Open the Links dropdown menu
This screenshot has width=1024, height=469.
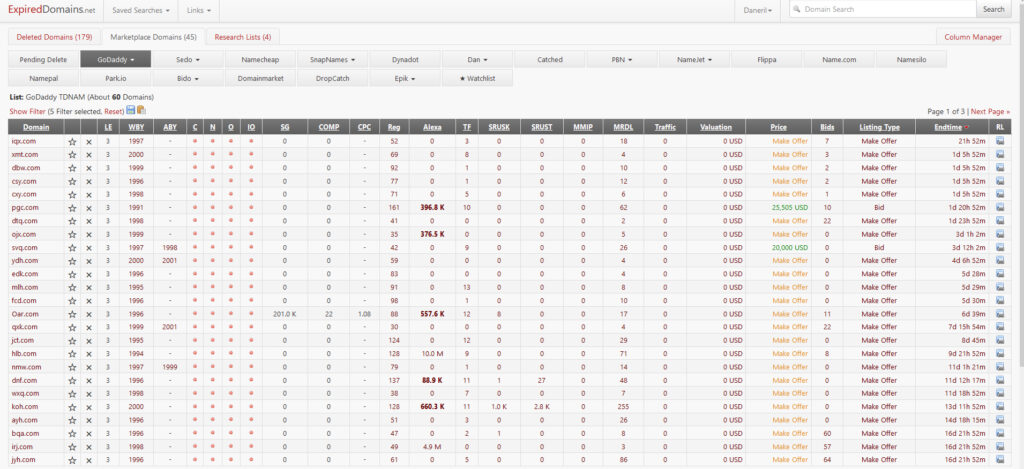coord(199,10)
